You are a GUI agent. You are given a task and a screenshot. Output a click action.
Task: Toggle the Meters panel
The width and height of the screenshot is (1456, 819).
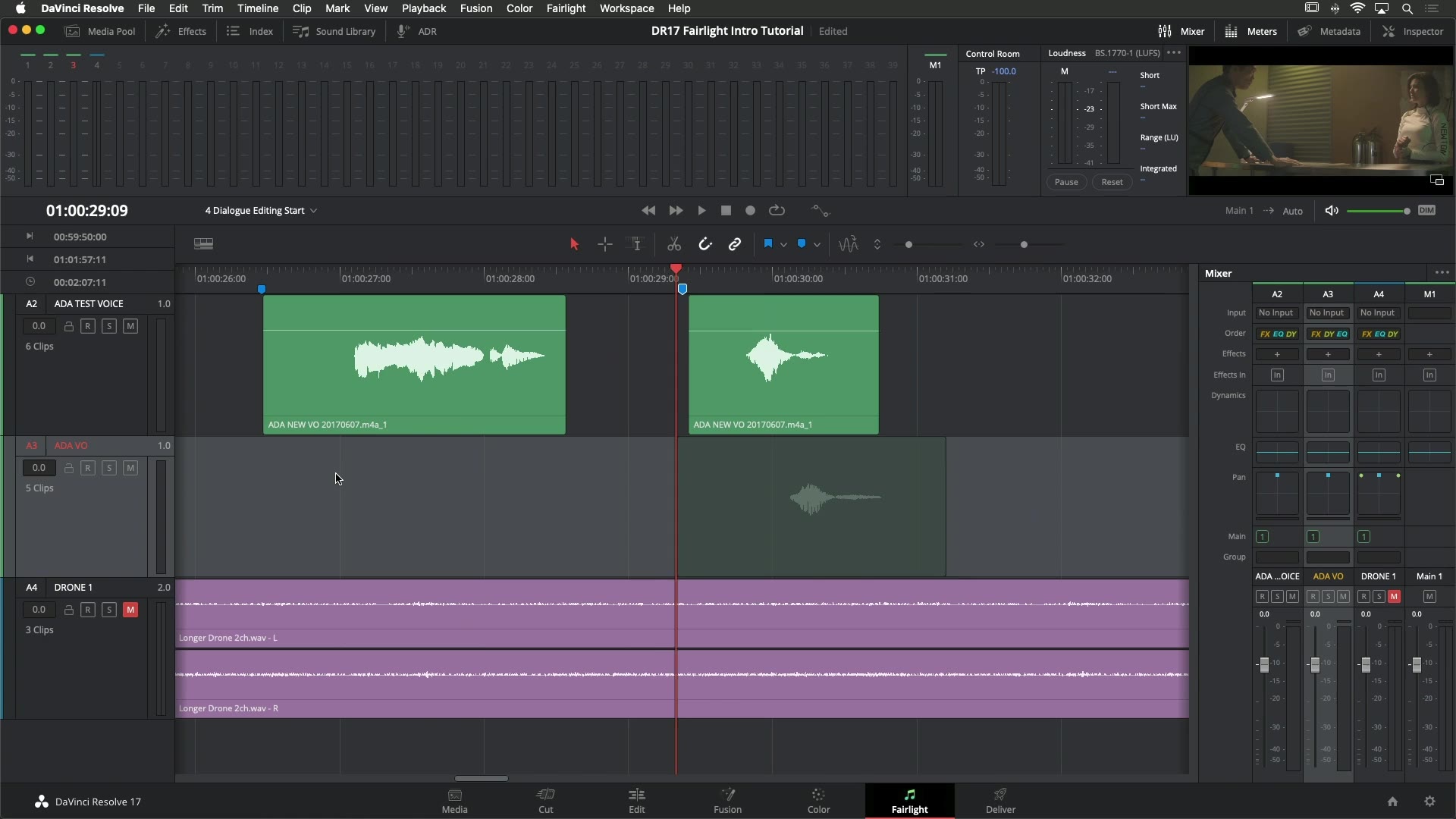(1251, 31)
